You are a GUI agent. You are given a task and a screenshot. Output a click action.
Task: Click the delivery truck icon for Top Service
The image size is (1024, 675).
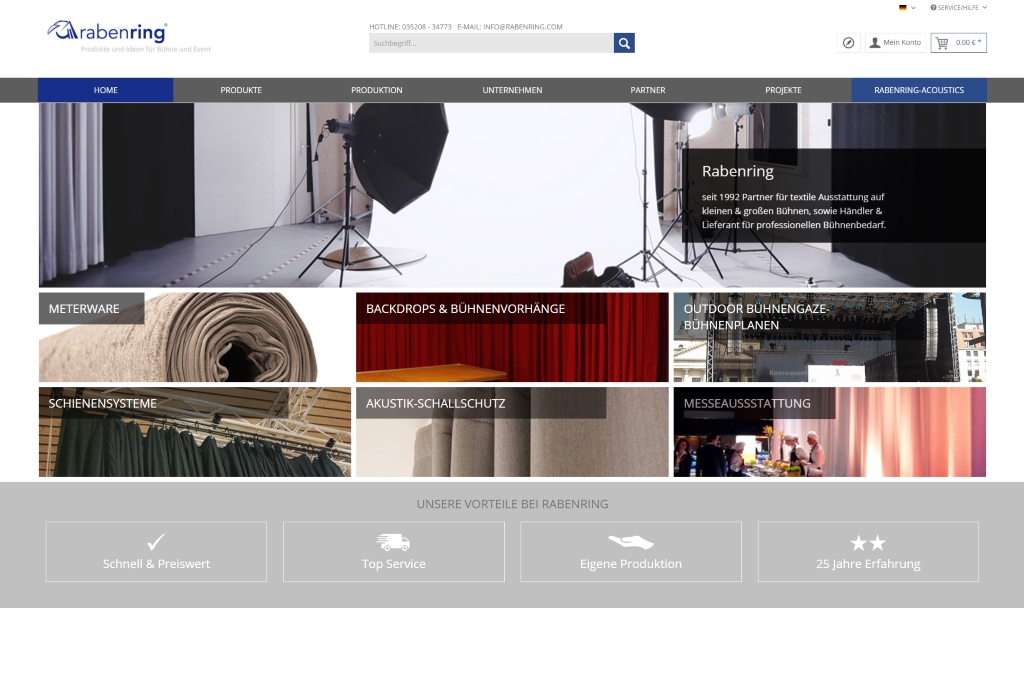click(x=393, y=542)
